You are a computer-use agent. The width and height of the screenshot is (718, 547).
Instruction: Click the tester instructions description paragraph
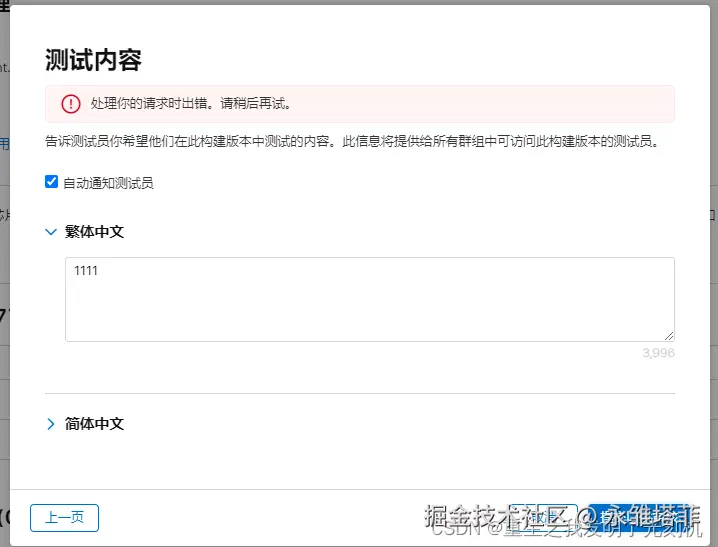[352, 142]
